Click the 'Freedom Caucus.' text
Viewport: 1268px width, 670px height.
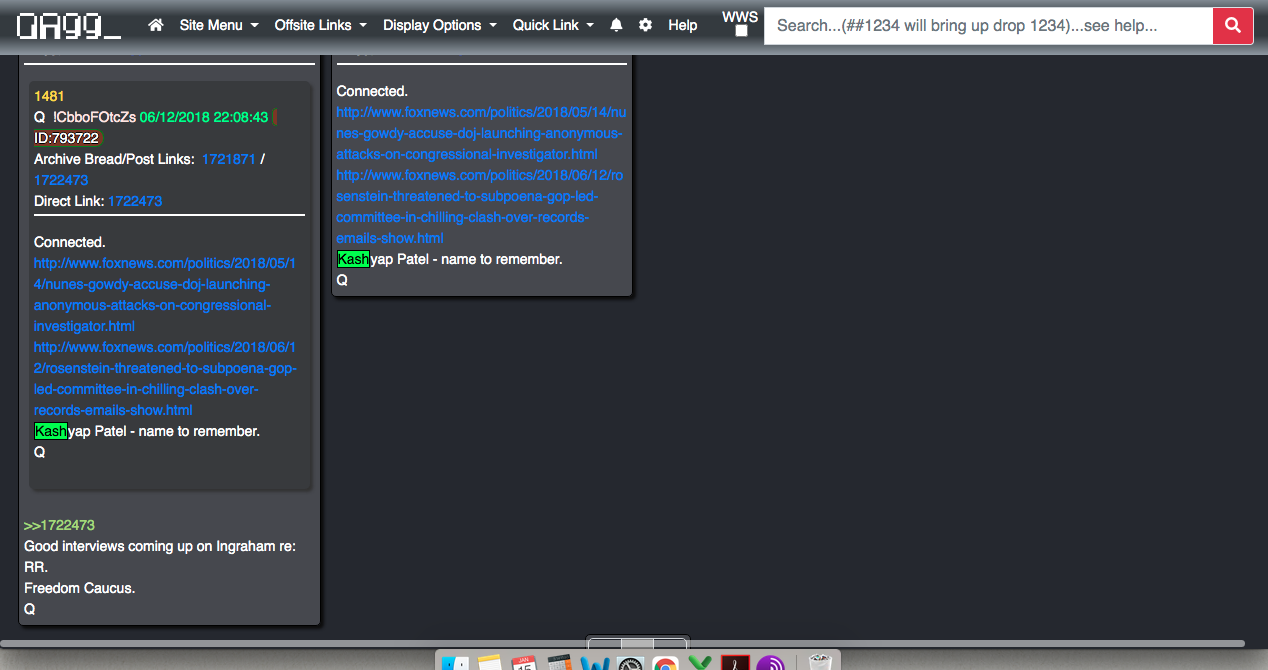[x=80, y=588]
